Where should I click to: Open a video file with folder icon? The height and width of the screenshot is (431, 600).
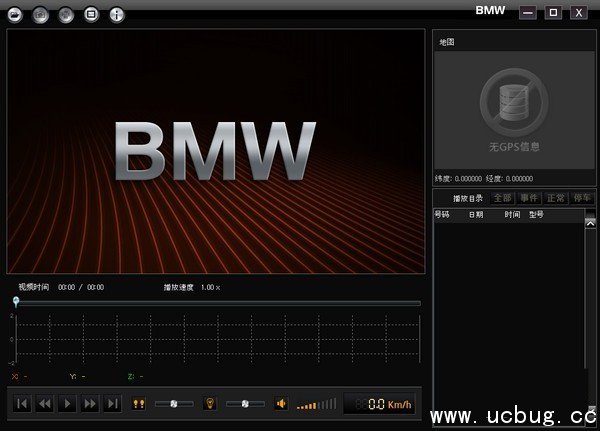(x=16, y=15)
